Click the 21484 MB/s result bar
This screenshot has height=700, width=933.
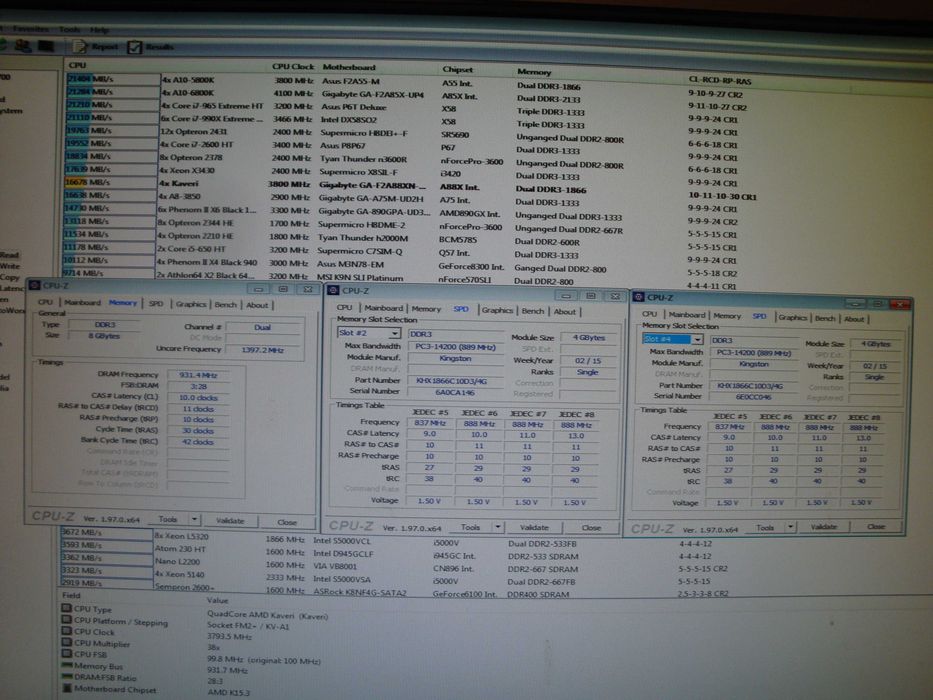coord(113,79)
